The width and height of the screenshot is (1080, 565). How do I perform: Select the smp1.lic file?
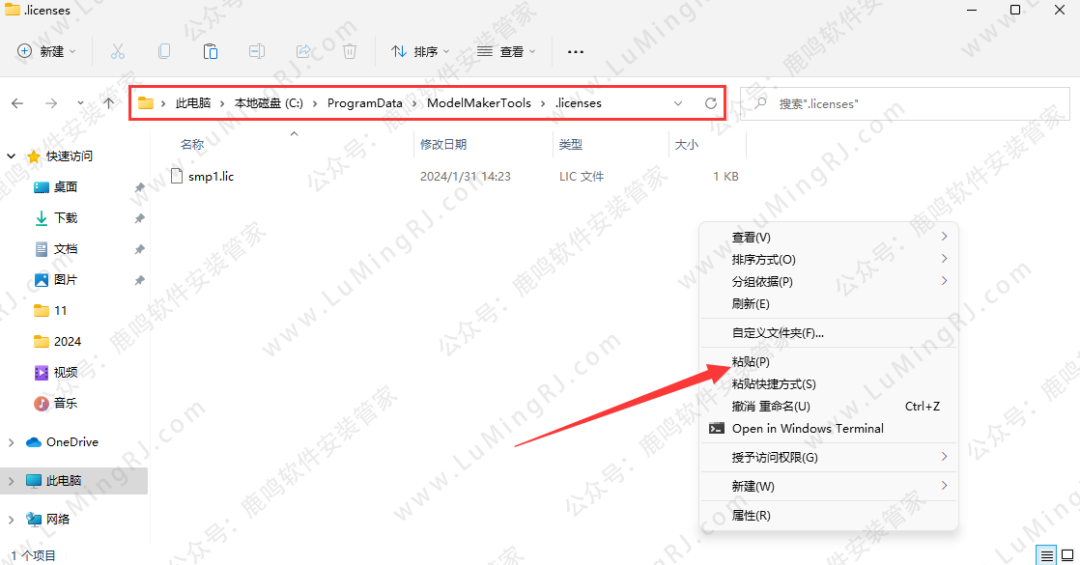[210, 176]
